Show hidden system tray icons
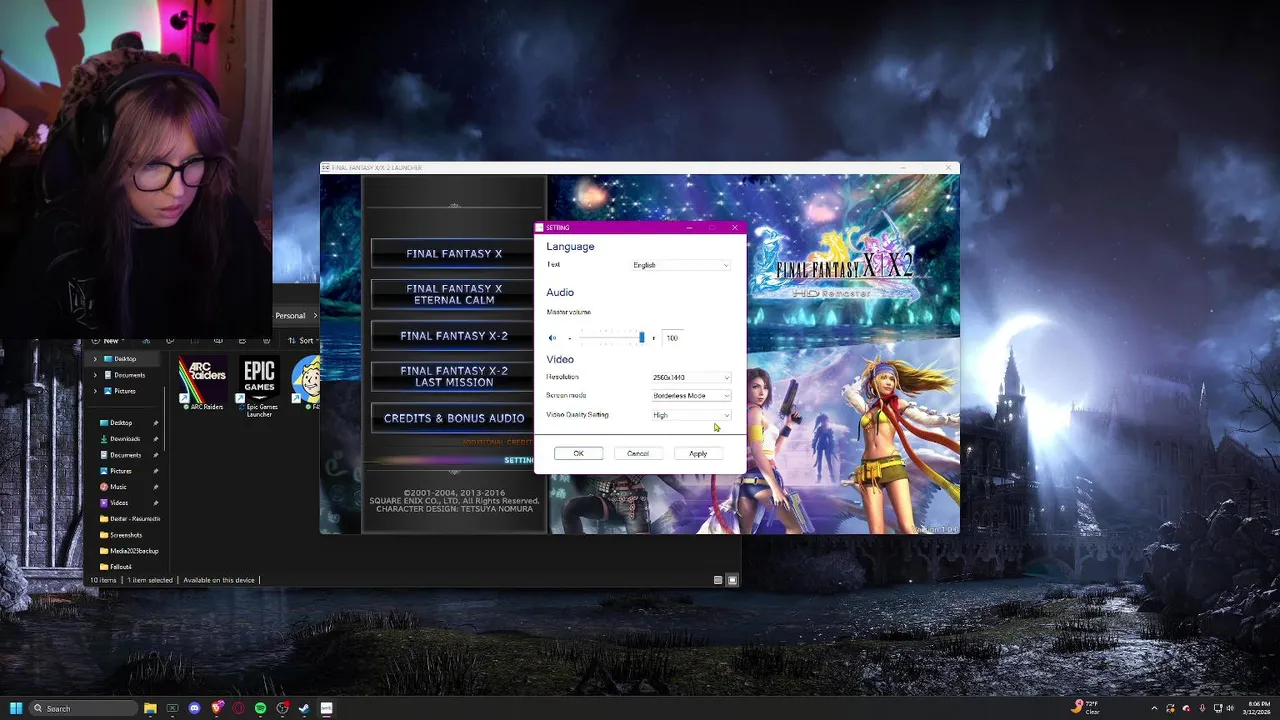1280x720 pixels. (x=1154, y=708)
